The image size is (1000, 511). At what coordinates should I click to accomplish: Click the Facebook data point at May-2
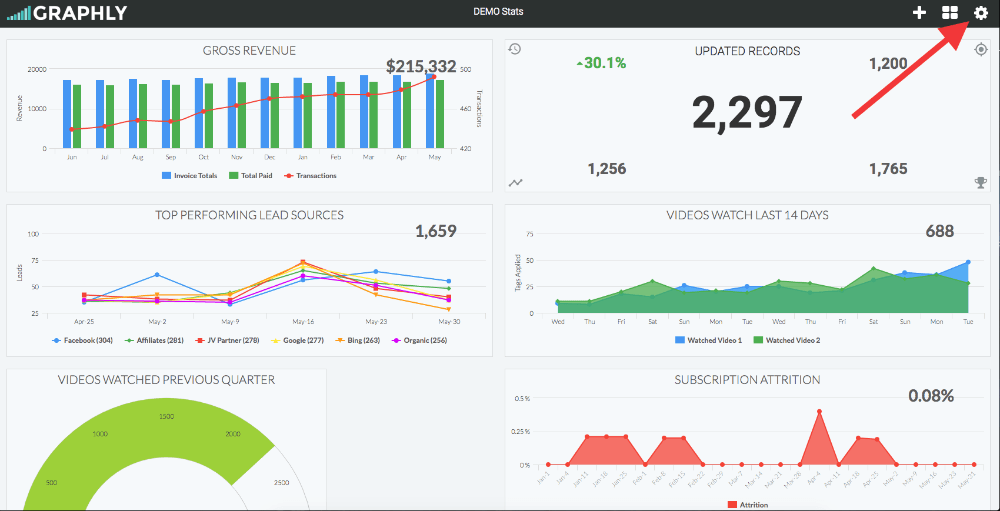(x=157, y=275)
